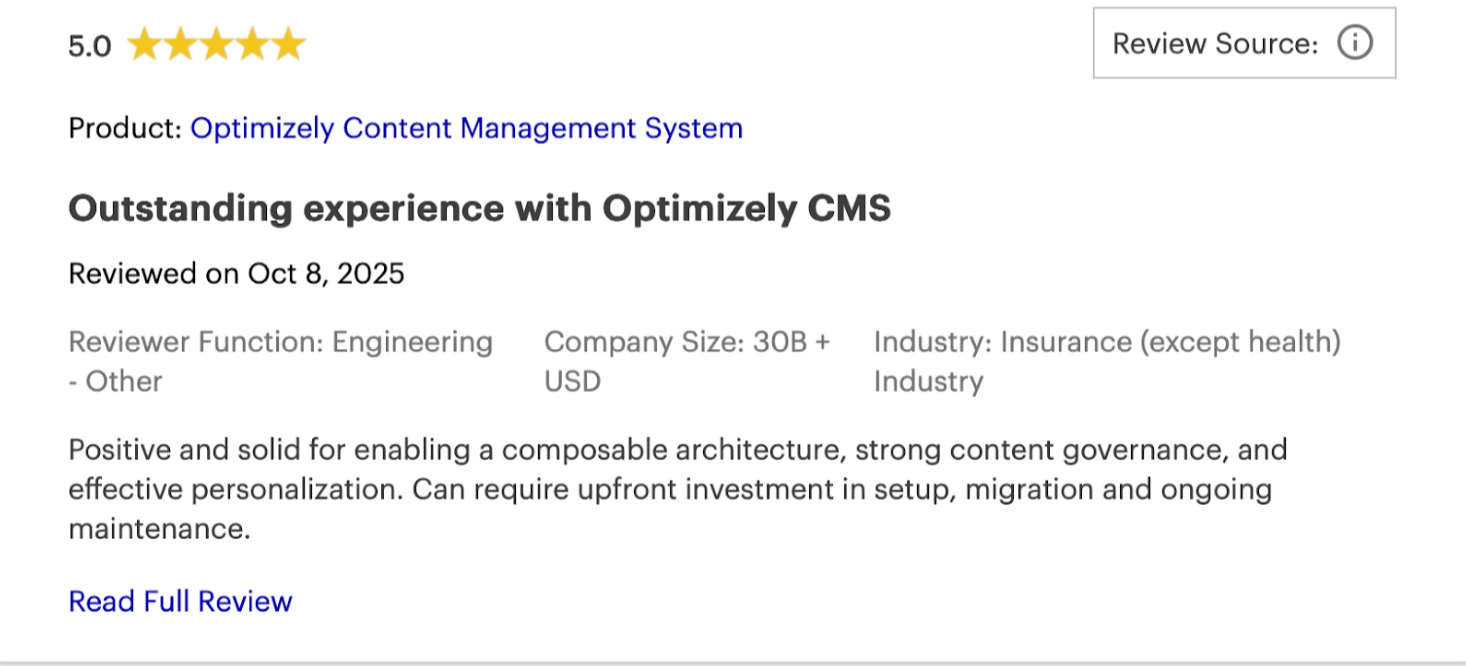Open the Optimizely Content Management System link
The image size is (1466, 666).
466,128
